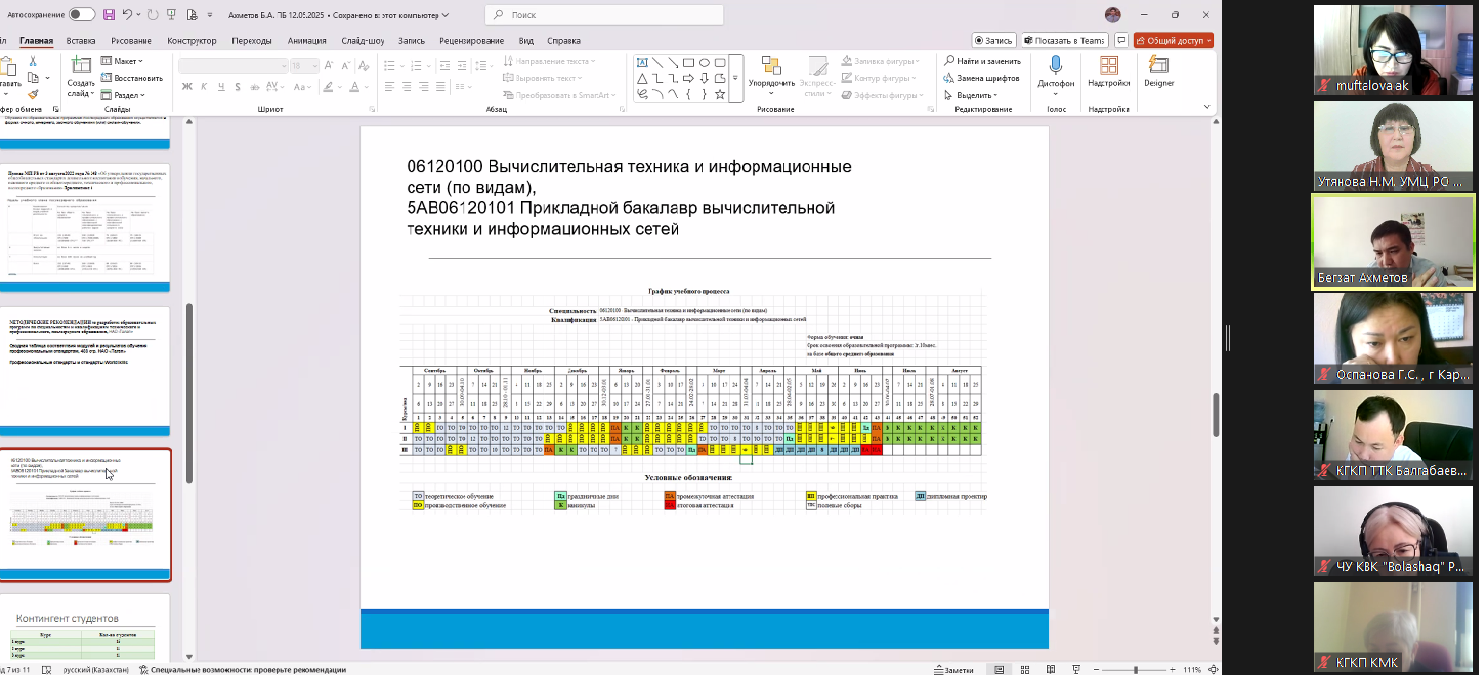Switch to slide sorter view icon
1479x675 pixels.
pyautogui.click(x=1026, y=669)
